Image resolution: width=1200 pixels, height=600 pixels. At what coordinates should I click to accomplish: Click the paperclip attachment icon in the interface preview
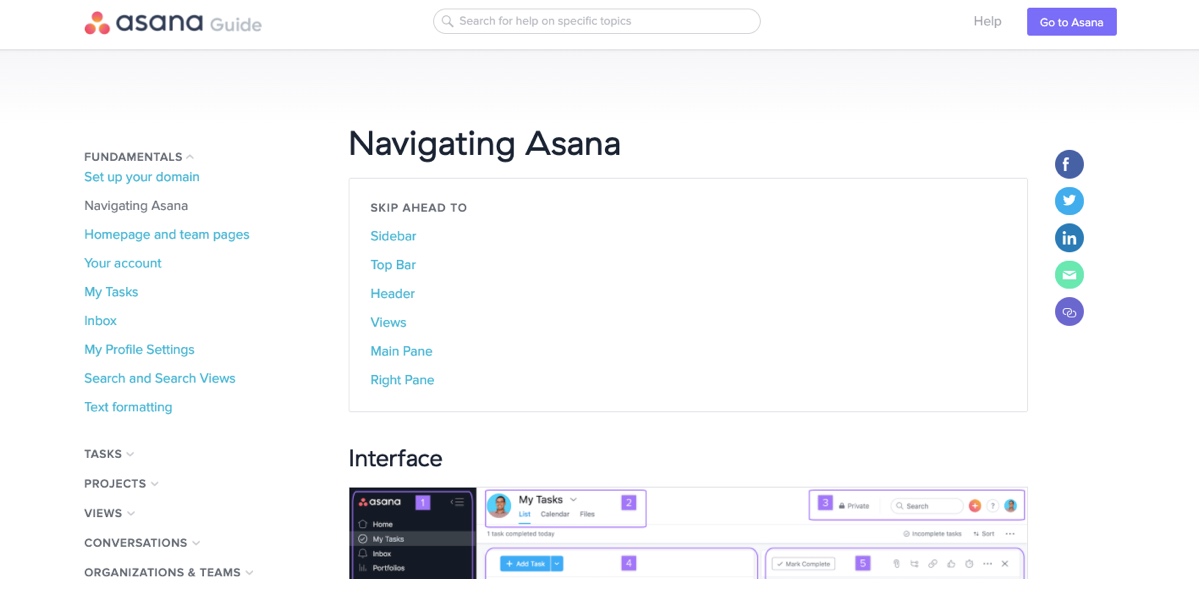(897, 563)
